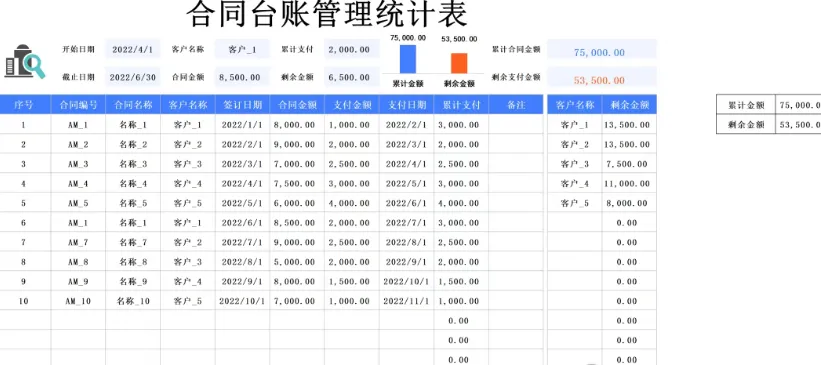Select contract name cell 名称_10
The height and width of the screenshot is (365, 821).
(133, 301)
